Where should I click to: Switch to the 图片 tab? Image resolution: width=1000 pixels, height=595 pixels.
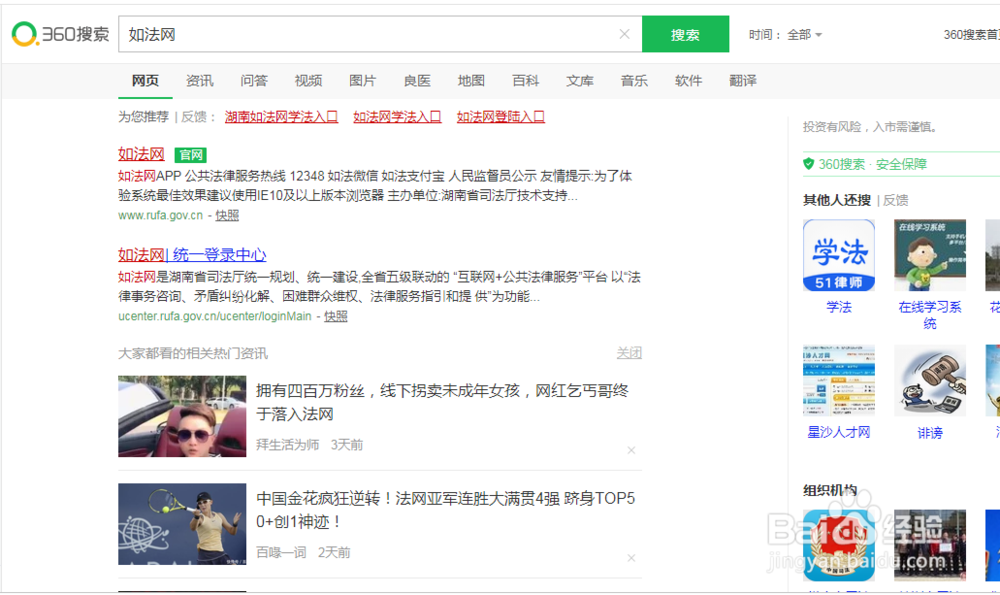pyautogui.click(x=362, y=80)
